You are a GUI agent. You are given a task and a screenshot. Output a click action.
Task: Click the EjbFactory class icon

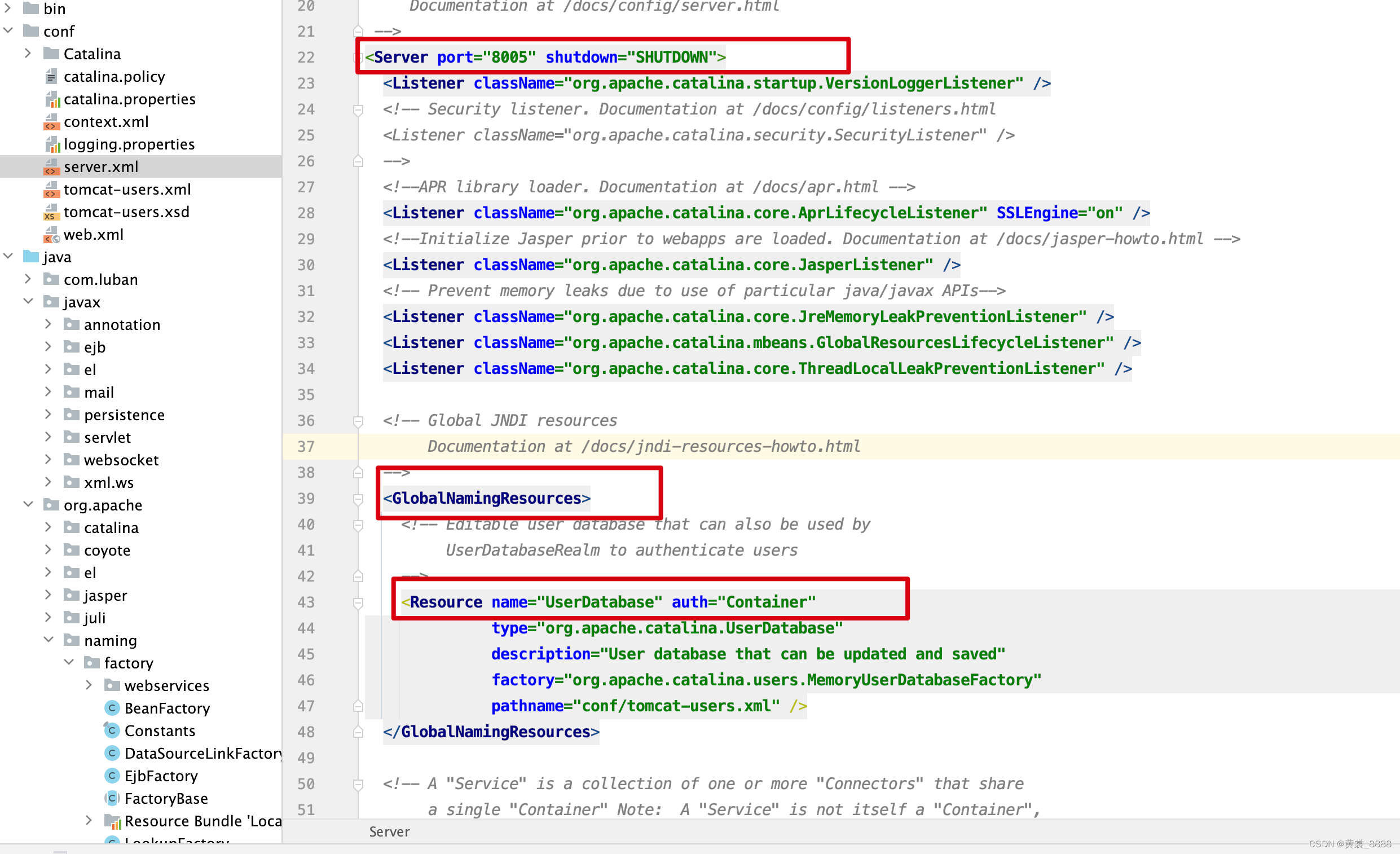tap(112, 776)
